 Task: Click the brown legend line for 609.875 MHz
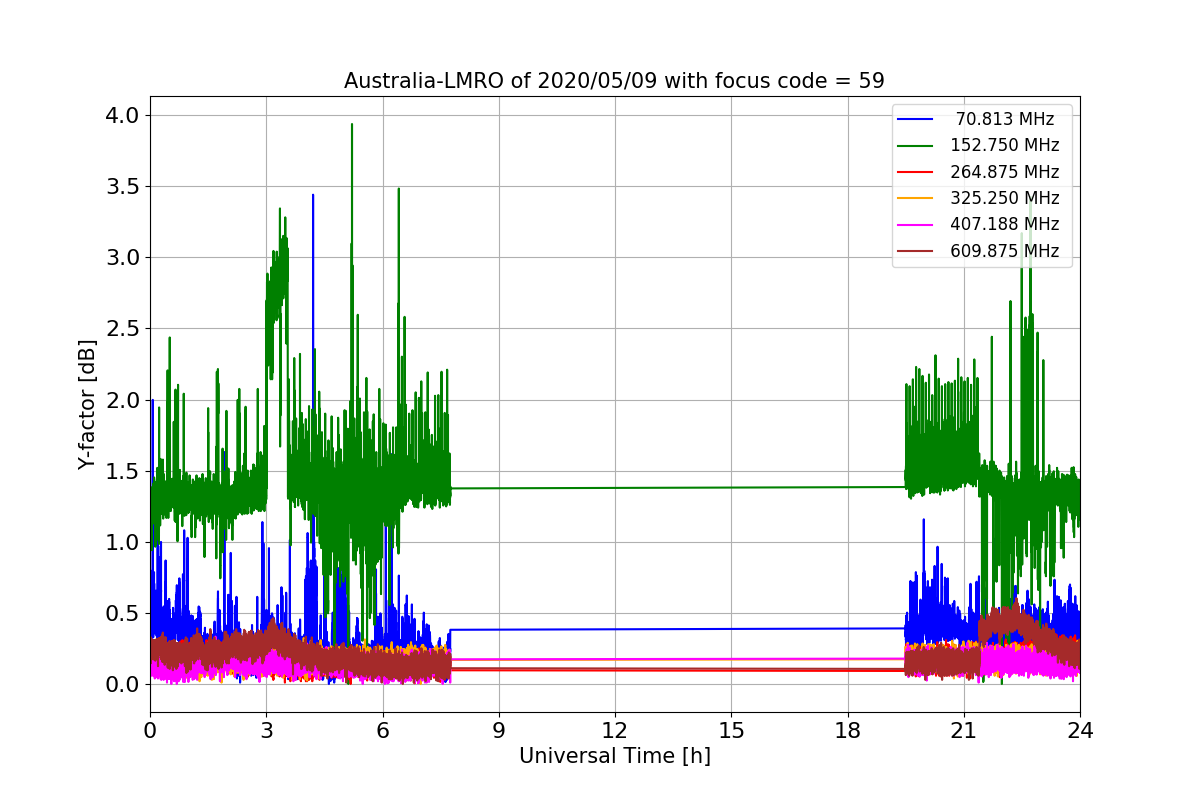[916, 251]
